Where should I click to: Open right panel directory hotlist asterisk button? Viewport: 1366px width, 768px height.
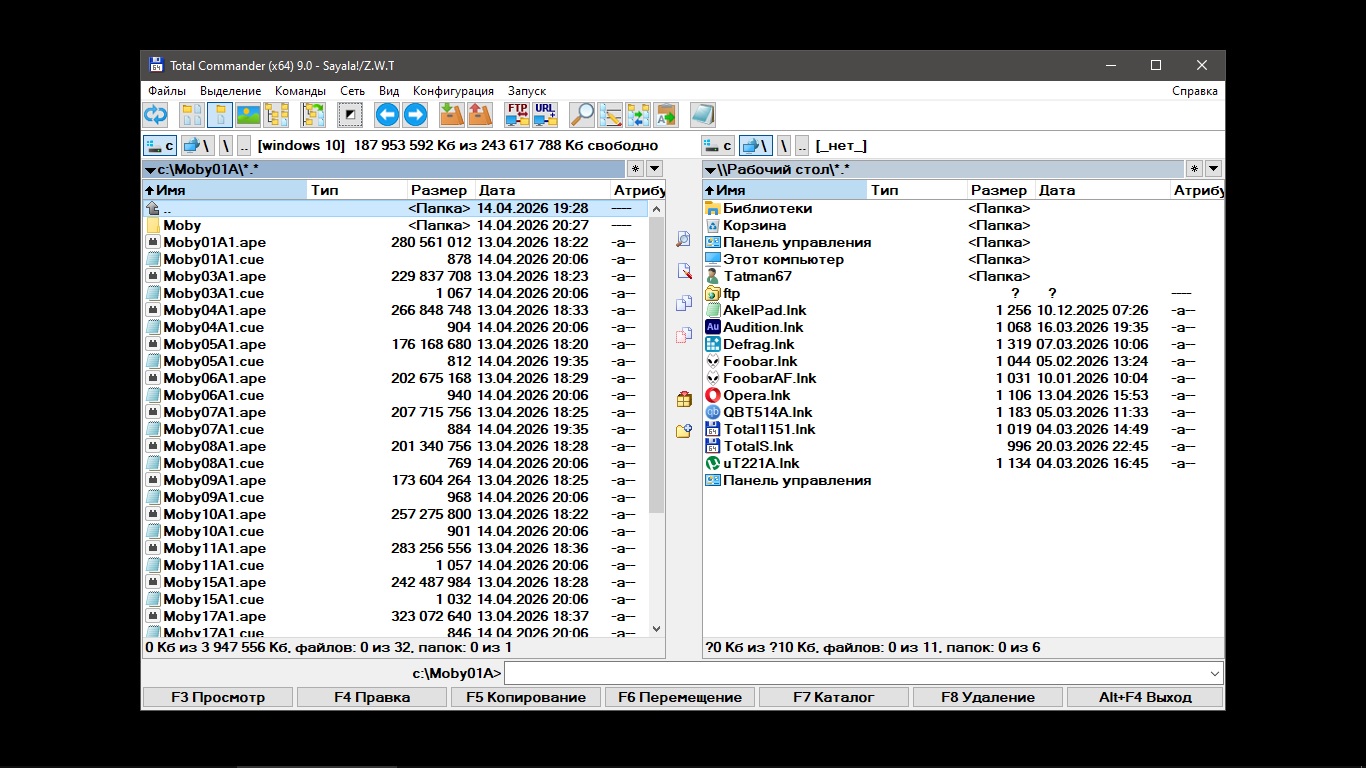(x=1195, y=169)
